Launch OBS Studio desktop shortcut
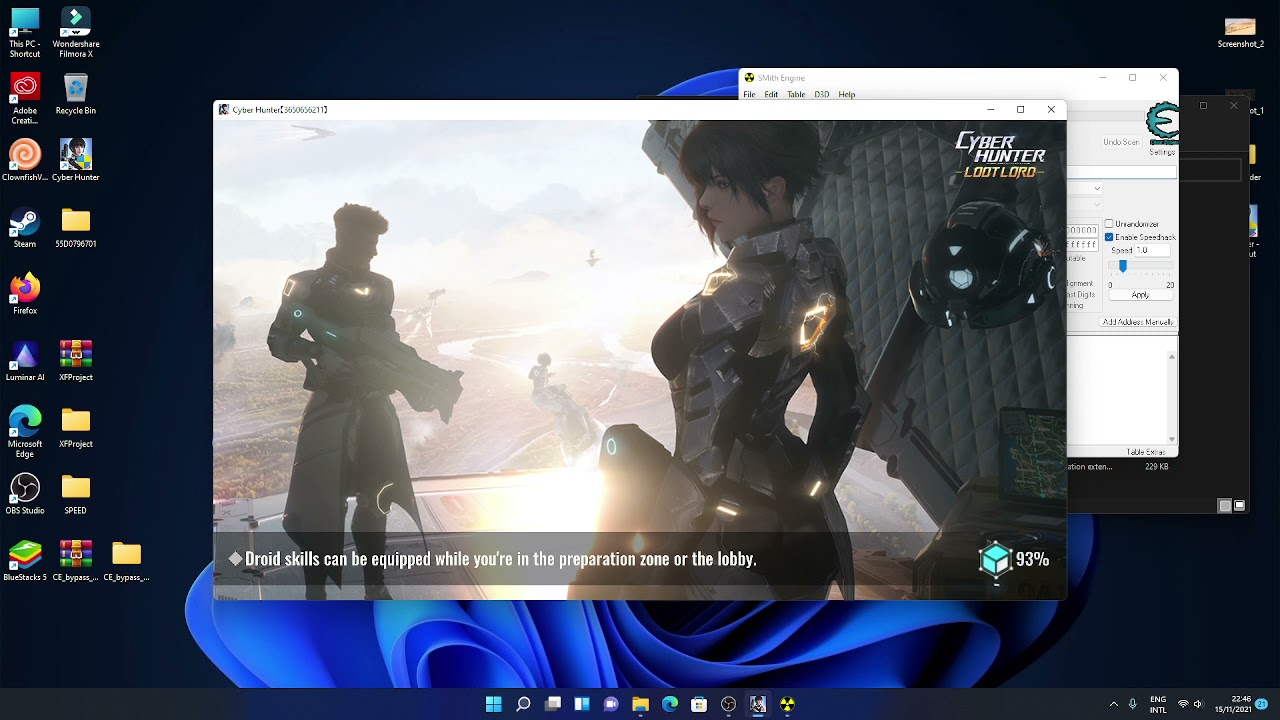 [x=25, y=494]
